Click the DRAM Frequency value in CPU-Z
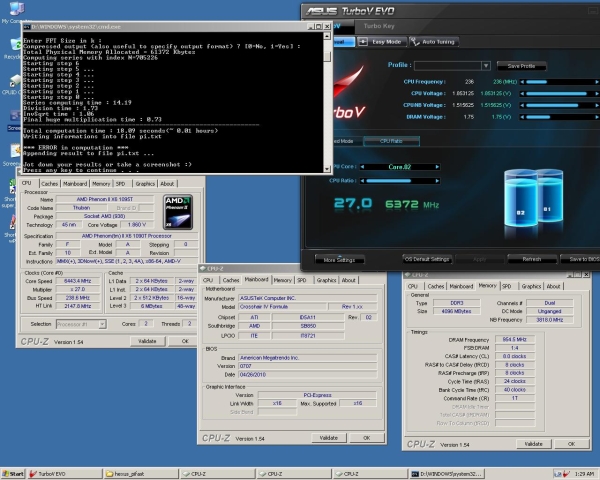600x480 pixels. point(515,340)
